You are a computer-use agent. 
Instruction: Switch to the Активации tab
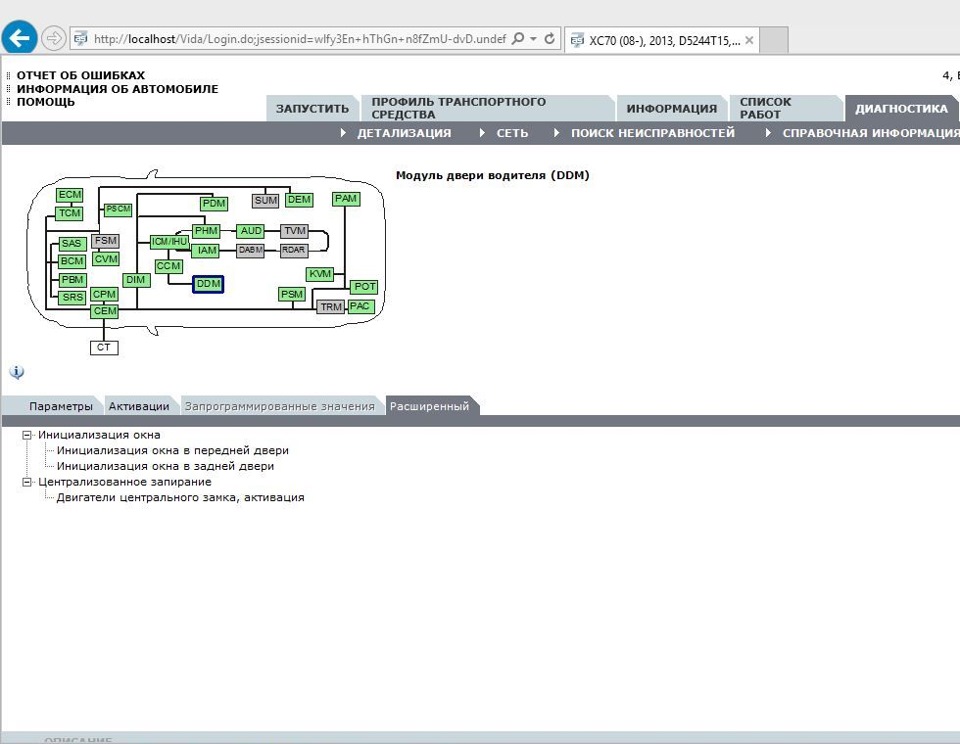[x=139, y=406]
